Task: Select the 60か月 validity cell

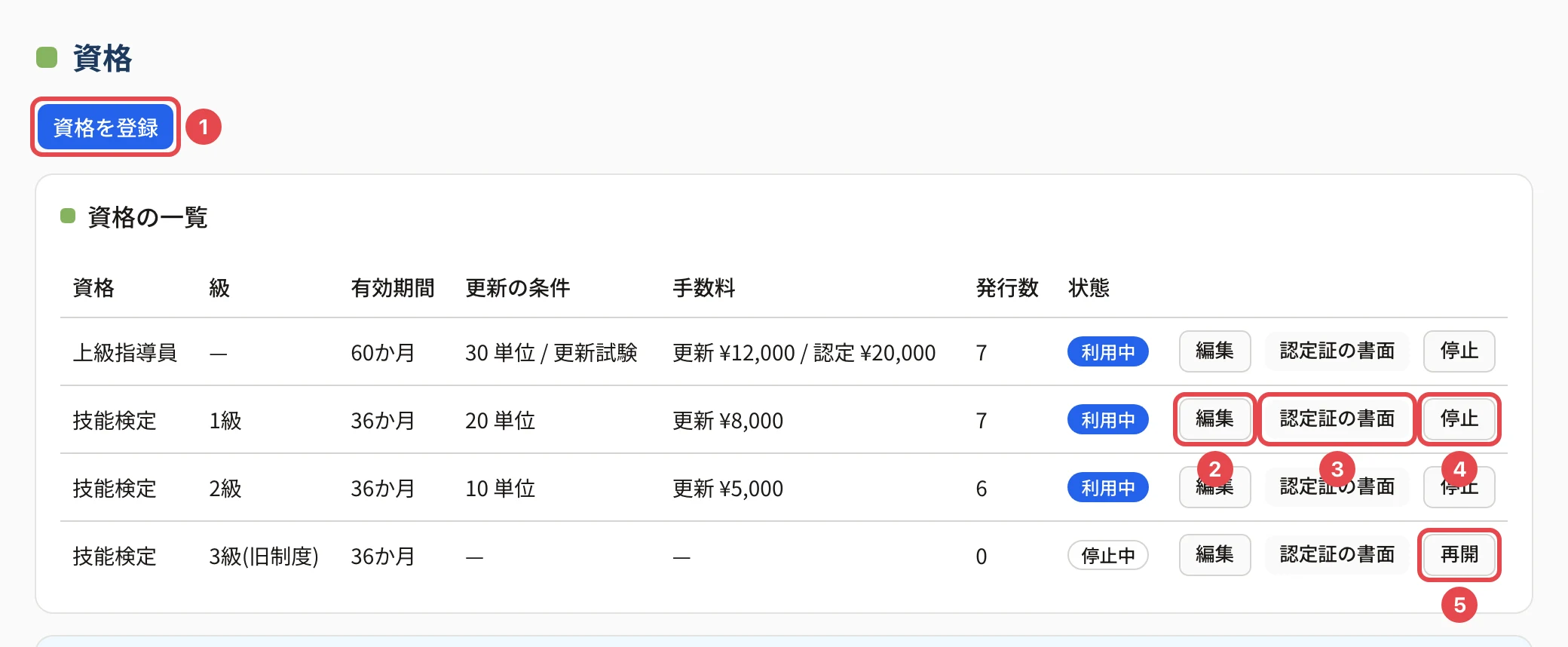Action: pos(383,353)
